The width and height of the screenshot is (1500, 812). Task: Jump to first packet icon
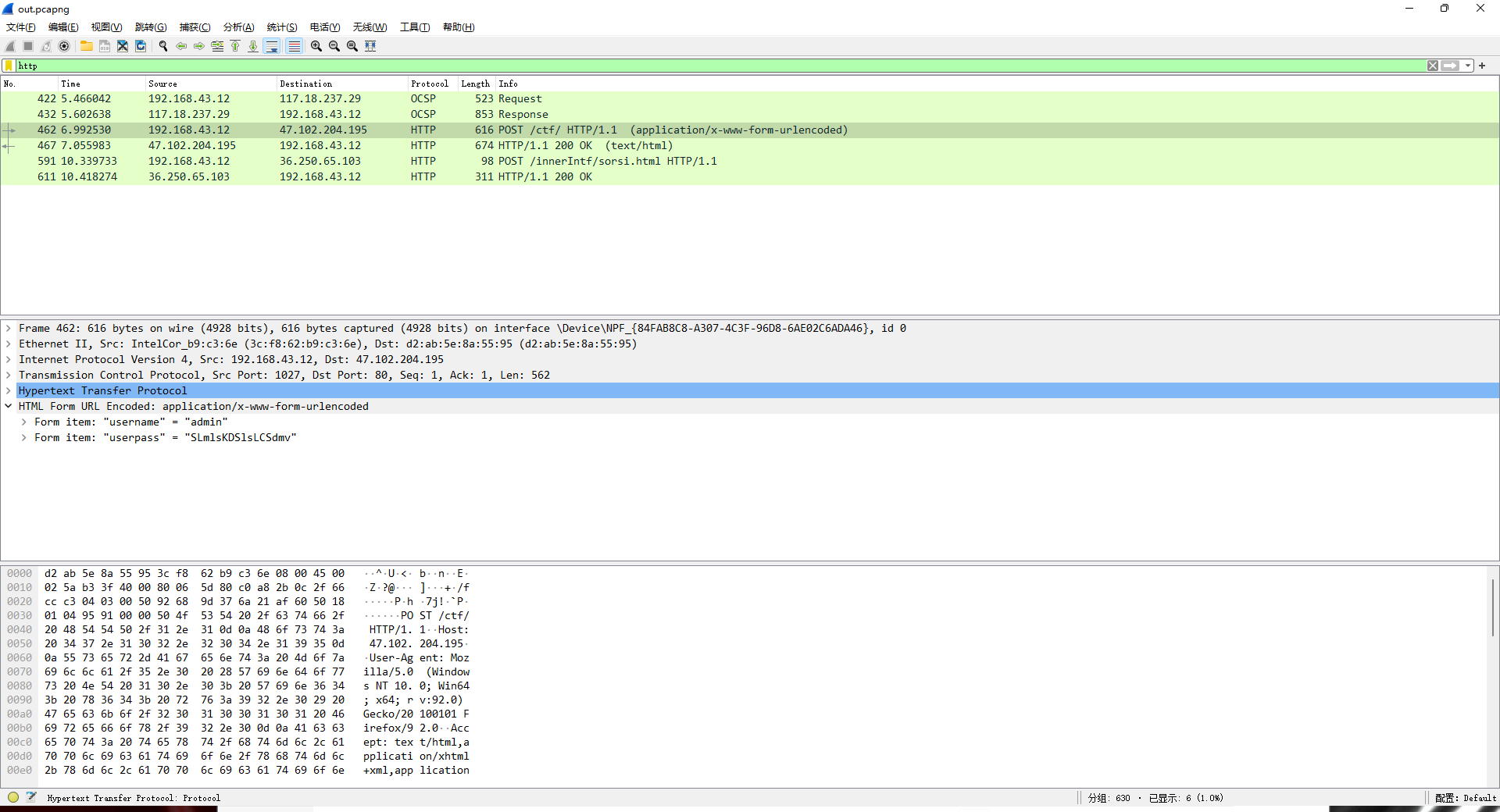(x=235, y=46)
